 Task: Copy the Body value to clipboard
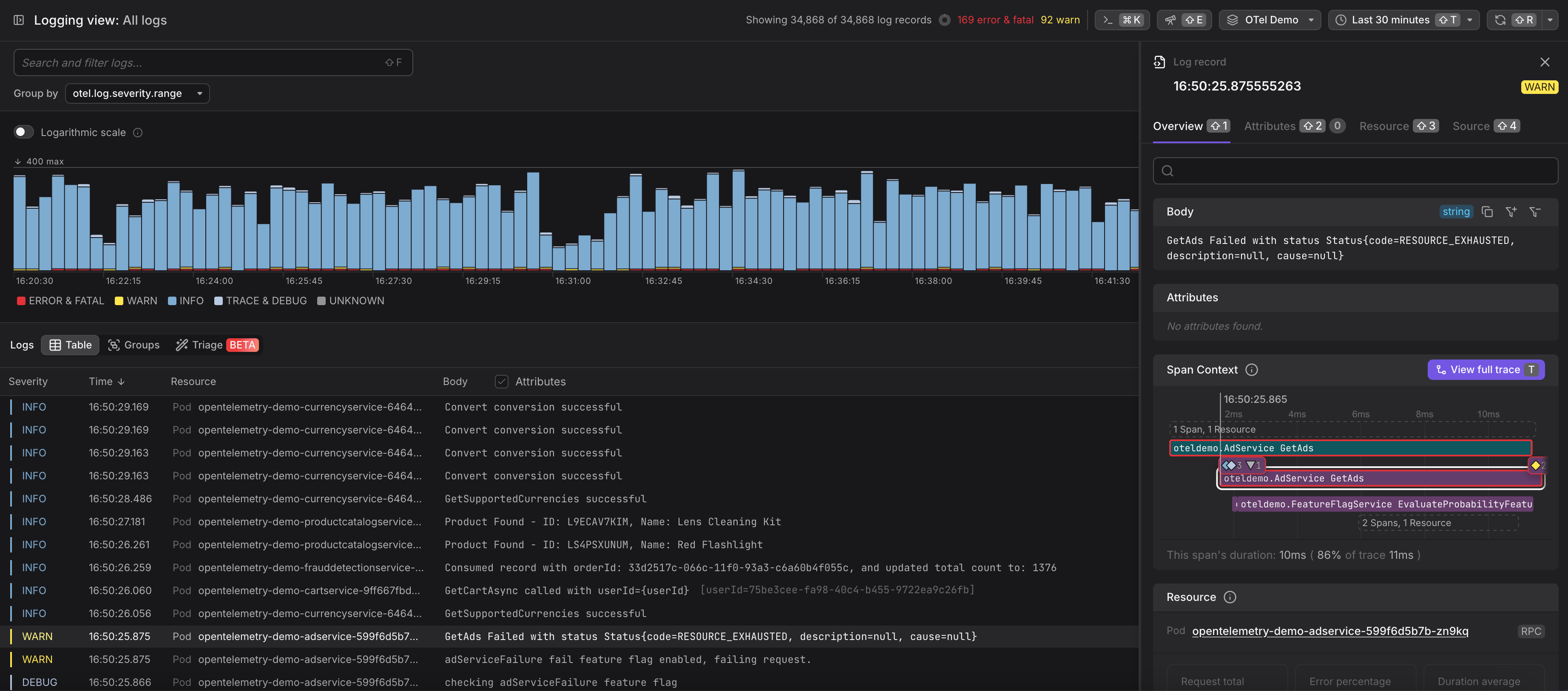click(x=1487, y=212)
